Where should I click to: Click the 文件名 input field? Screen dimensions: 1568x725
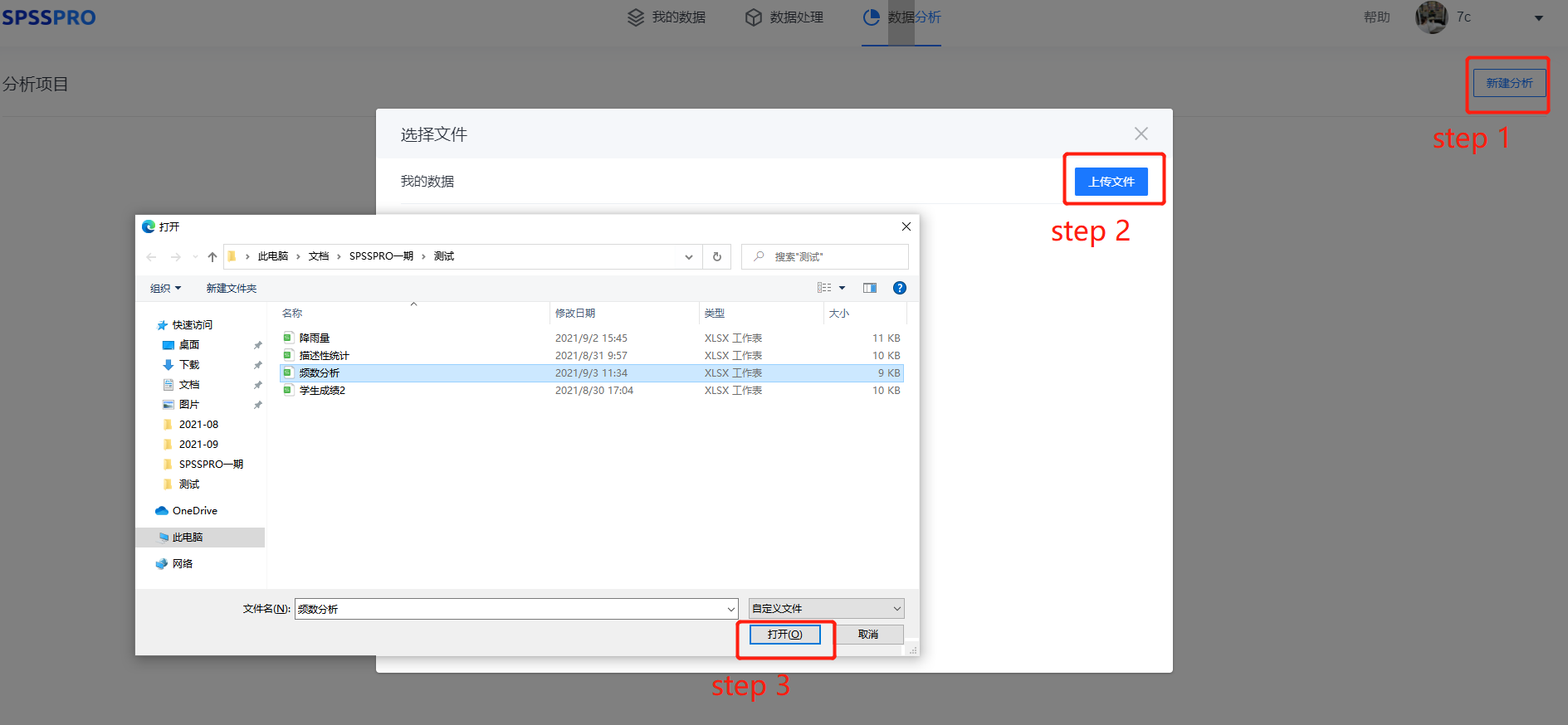[510, 609]
